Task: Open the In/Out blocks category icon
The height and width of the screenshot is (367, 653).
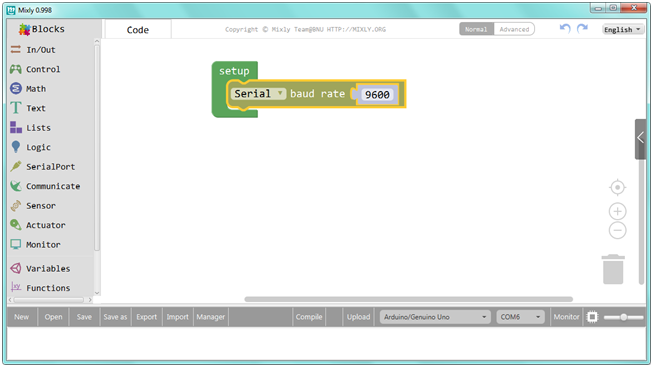Action: tap(15, 49)
